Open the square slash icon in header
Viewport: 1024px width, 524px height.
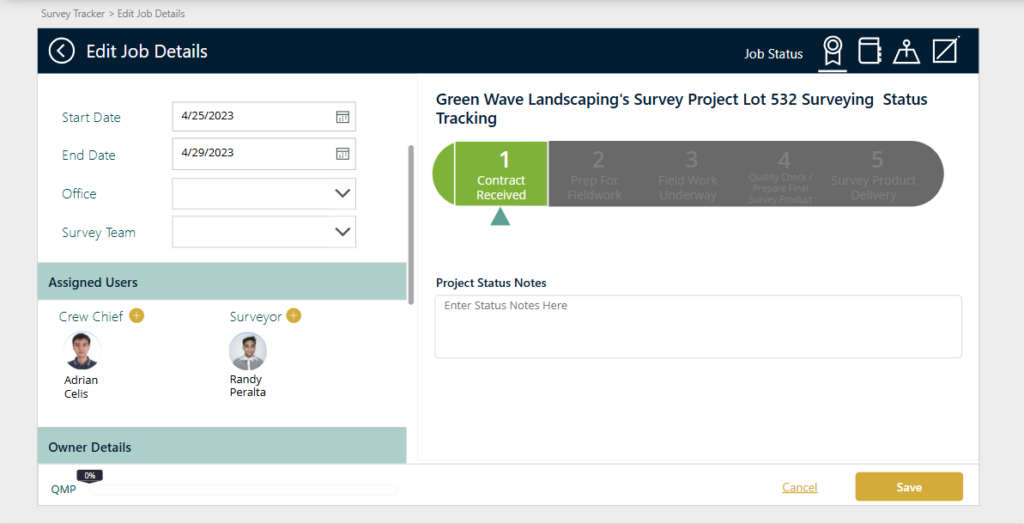pos(945,50)
